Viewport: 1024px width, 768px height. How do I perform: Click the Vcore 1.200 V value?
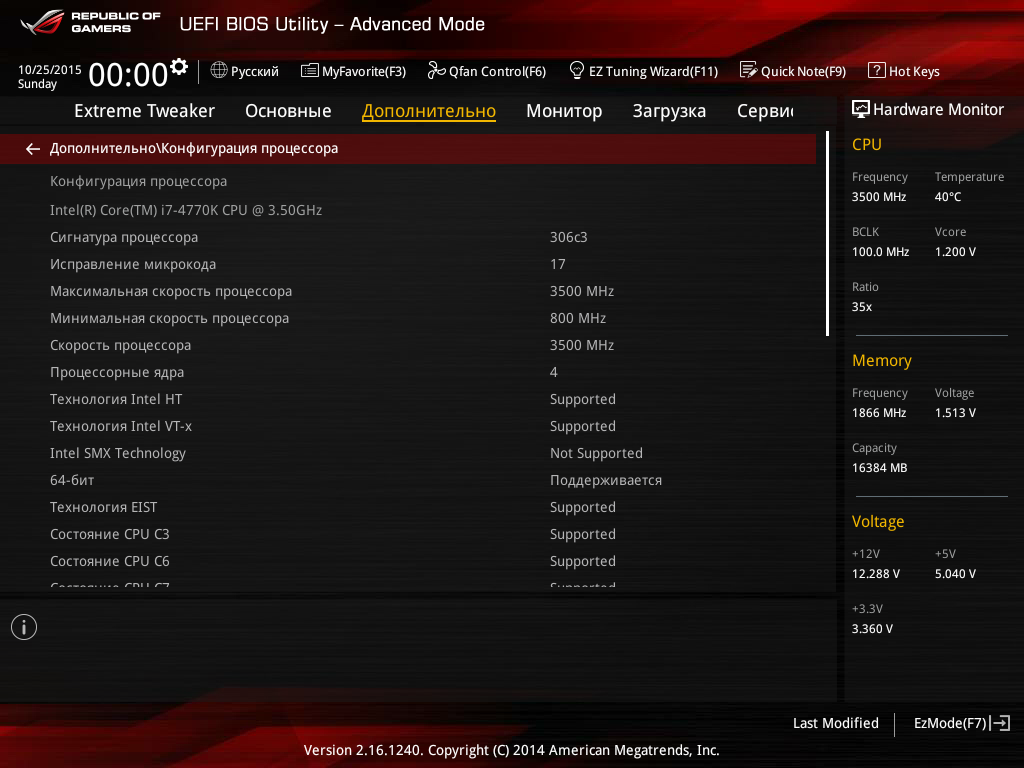955,251
